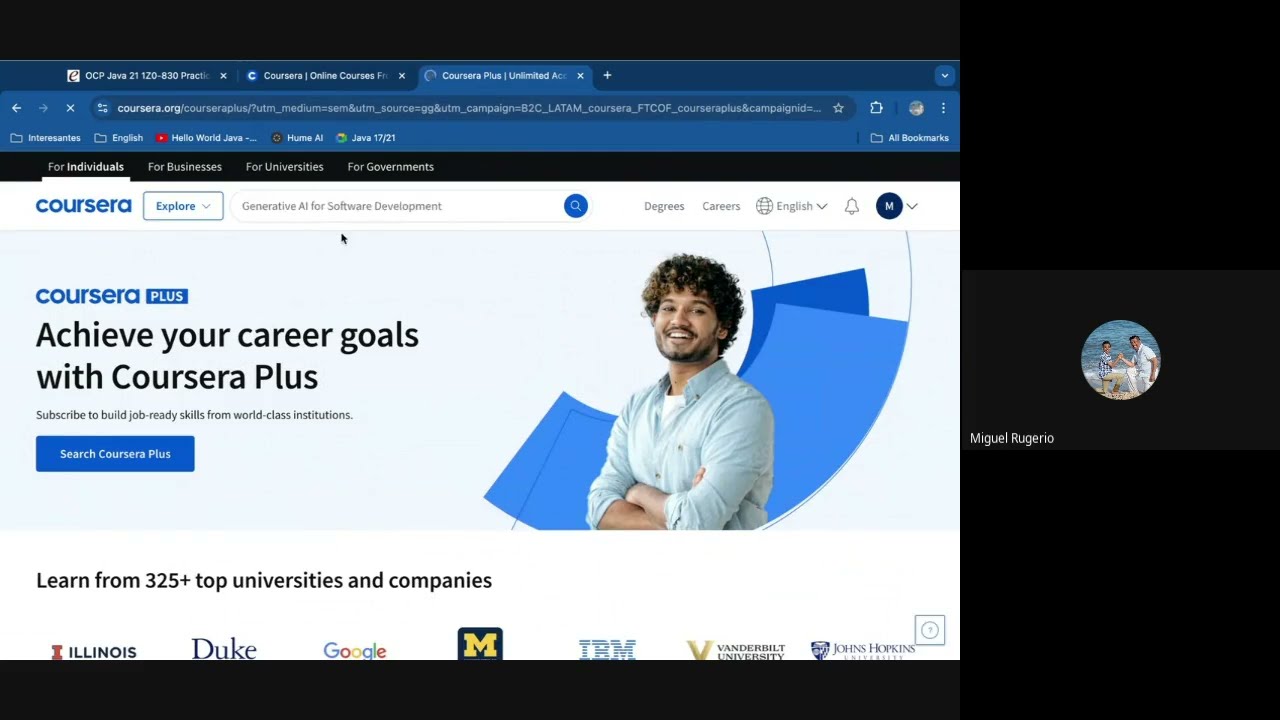
Task: Select For Governments
Action: click(x=391, y=167)
